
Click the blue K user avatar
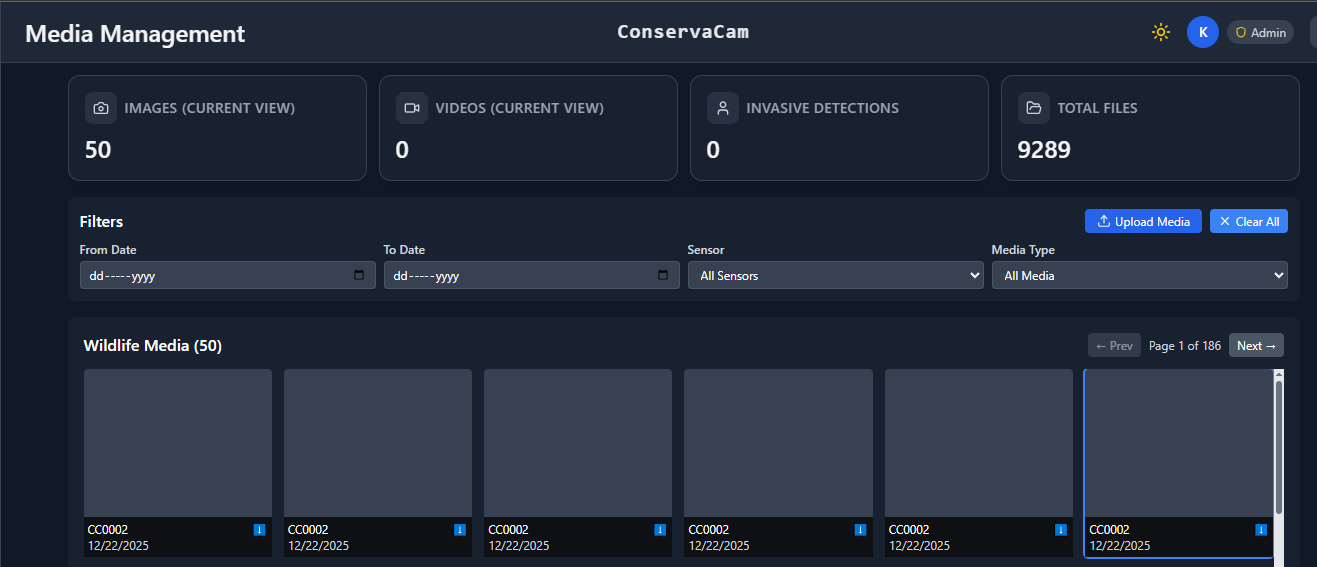click(1202, 32)
